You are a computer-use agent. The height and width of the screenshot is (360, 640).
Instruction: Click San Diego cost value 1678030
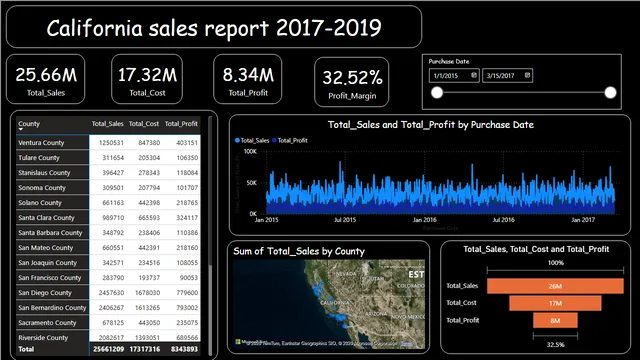click(147, 293)
